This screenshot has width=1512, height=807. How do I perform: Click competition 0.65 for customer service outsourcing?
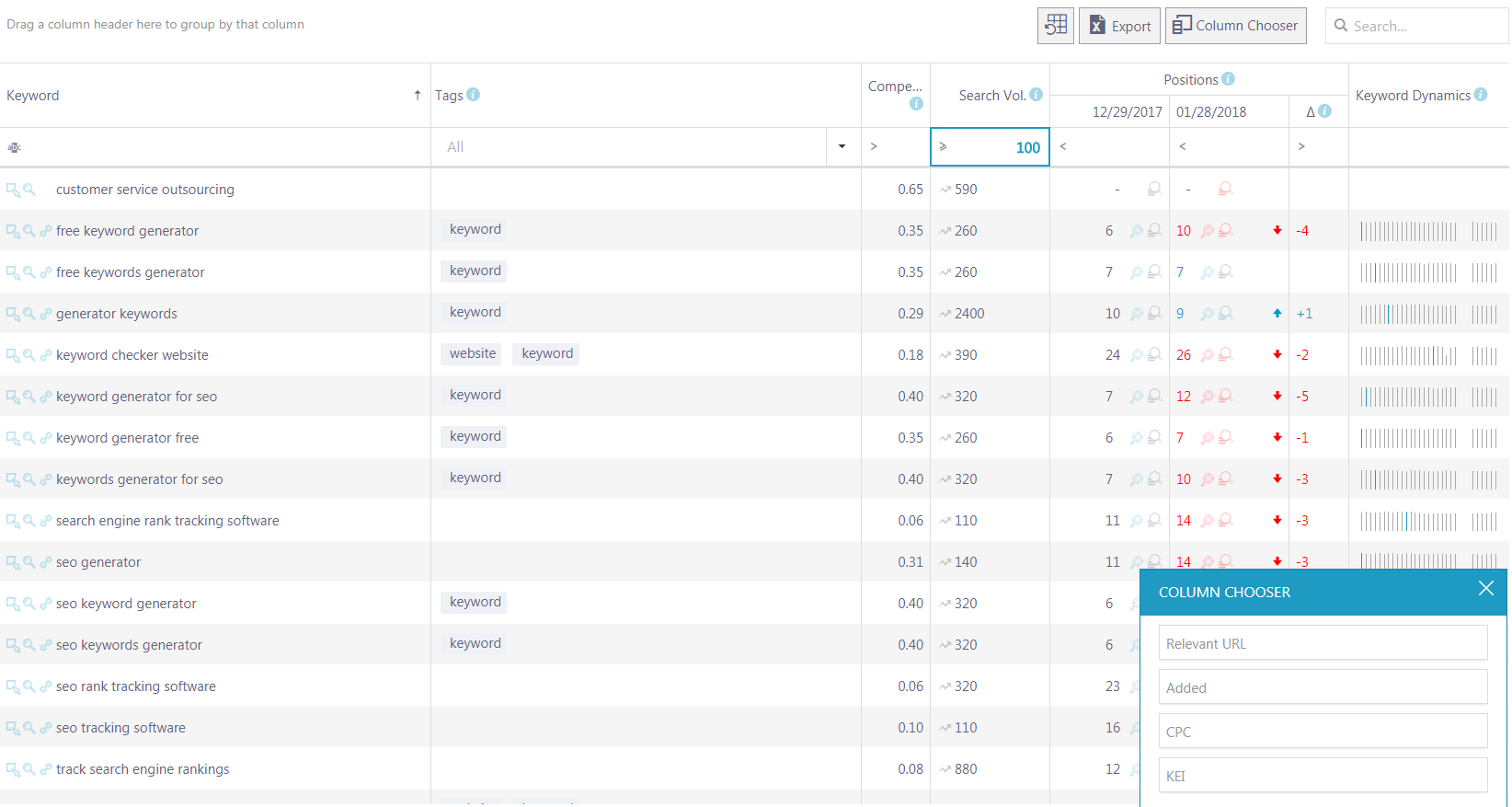pos(911,190)
